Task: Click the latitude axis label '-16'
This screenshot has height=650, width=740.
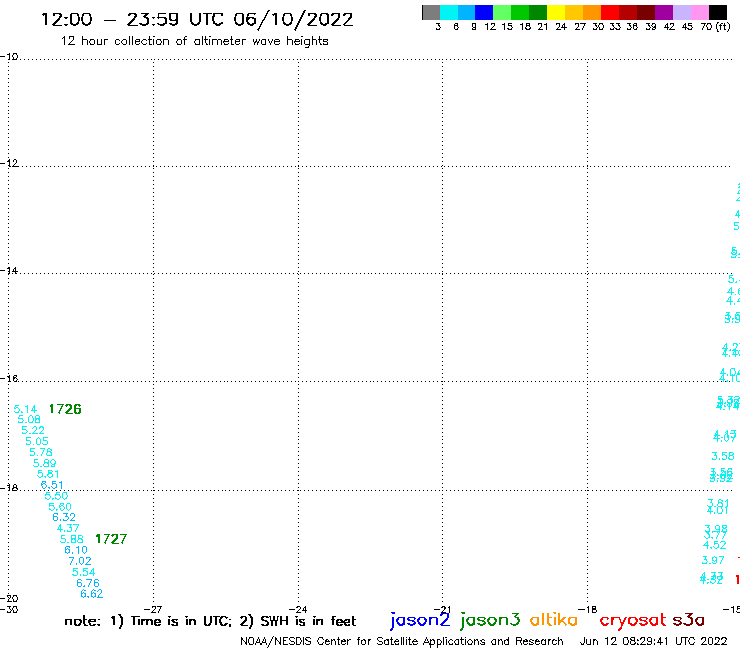Action: pos(9,379)
